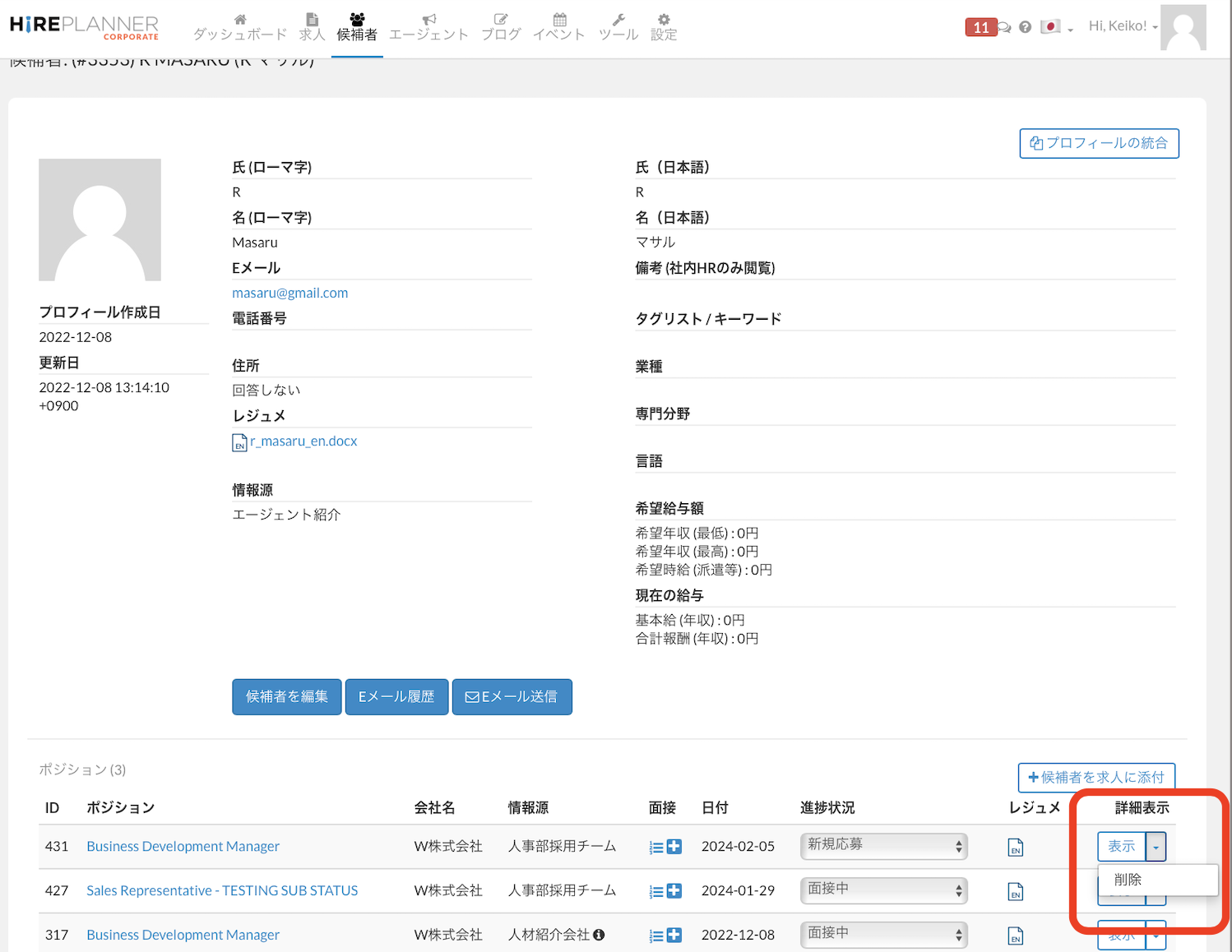This screenshot has height=952, width=1232.
Task: Add interview with plus icon for row 431
Action: [x=674, y=847]
